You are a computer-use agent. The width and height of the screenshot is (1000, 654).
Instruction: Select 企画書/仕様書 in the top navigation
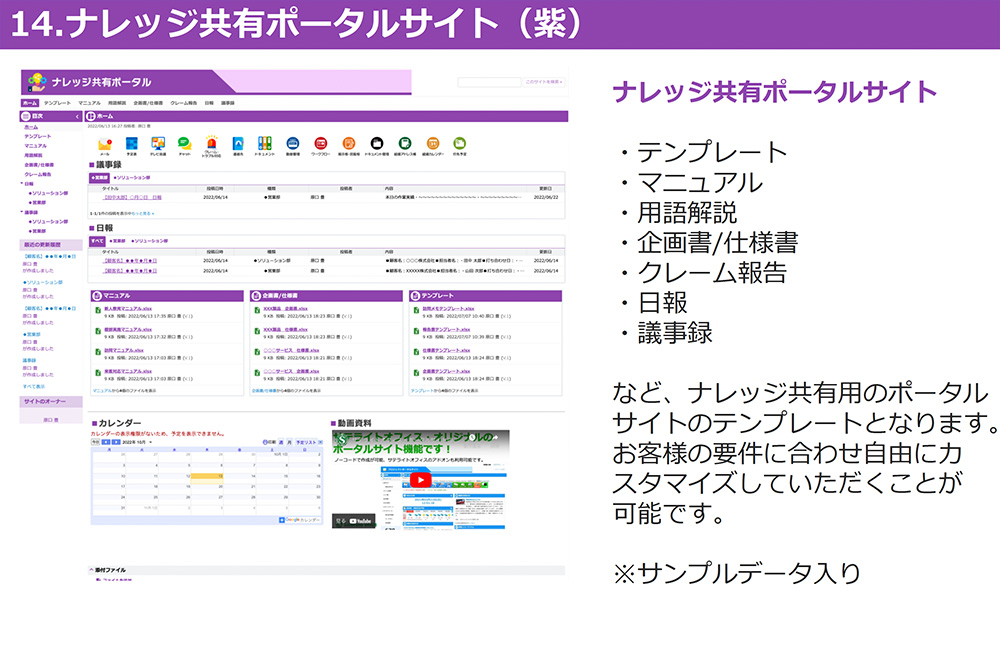[x=148, y=103]
